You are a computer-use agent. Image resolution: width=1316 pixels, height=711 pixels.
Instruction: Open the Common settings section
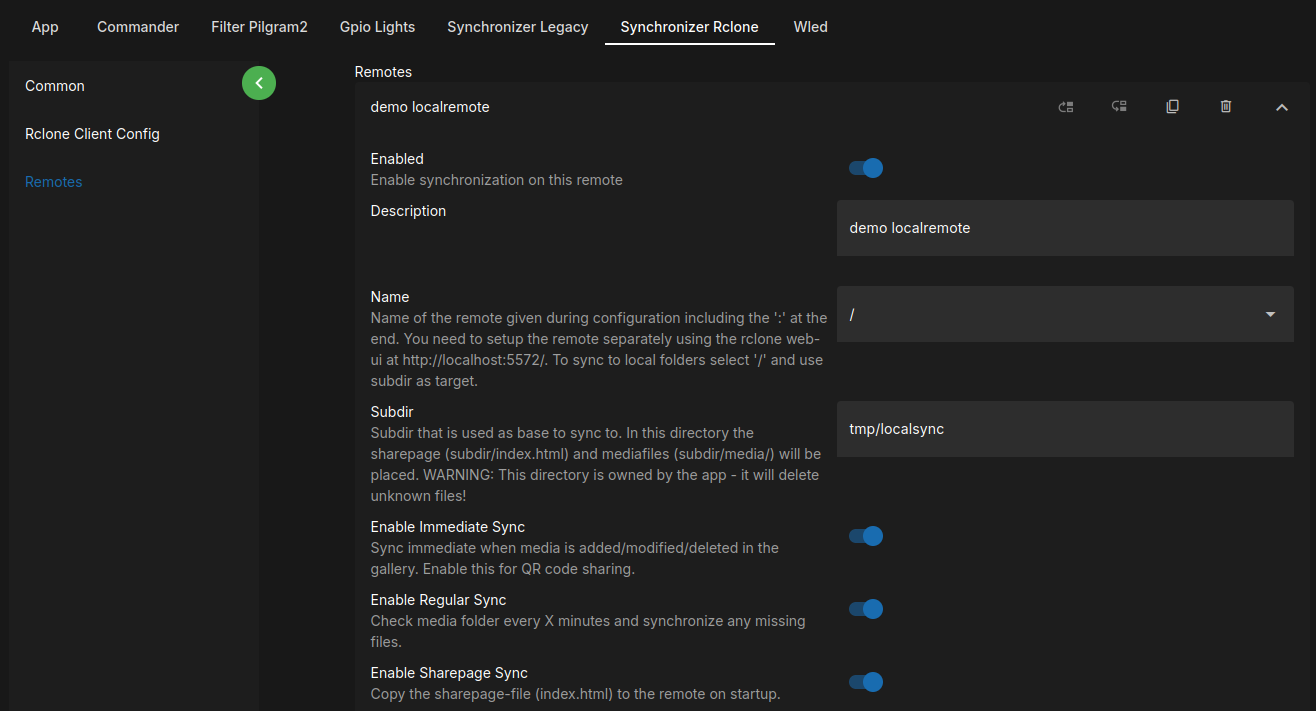click(x=54, y=86)
